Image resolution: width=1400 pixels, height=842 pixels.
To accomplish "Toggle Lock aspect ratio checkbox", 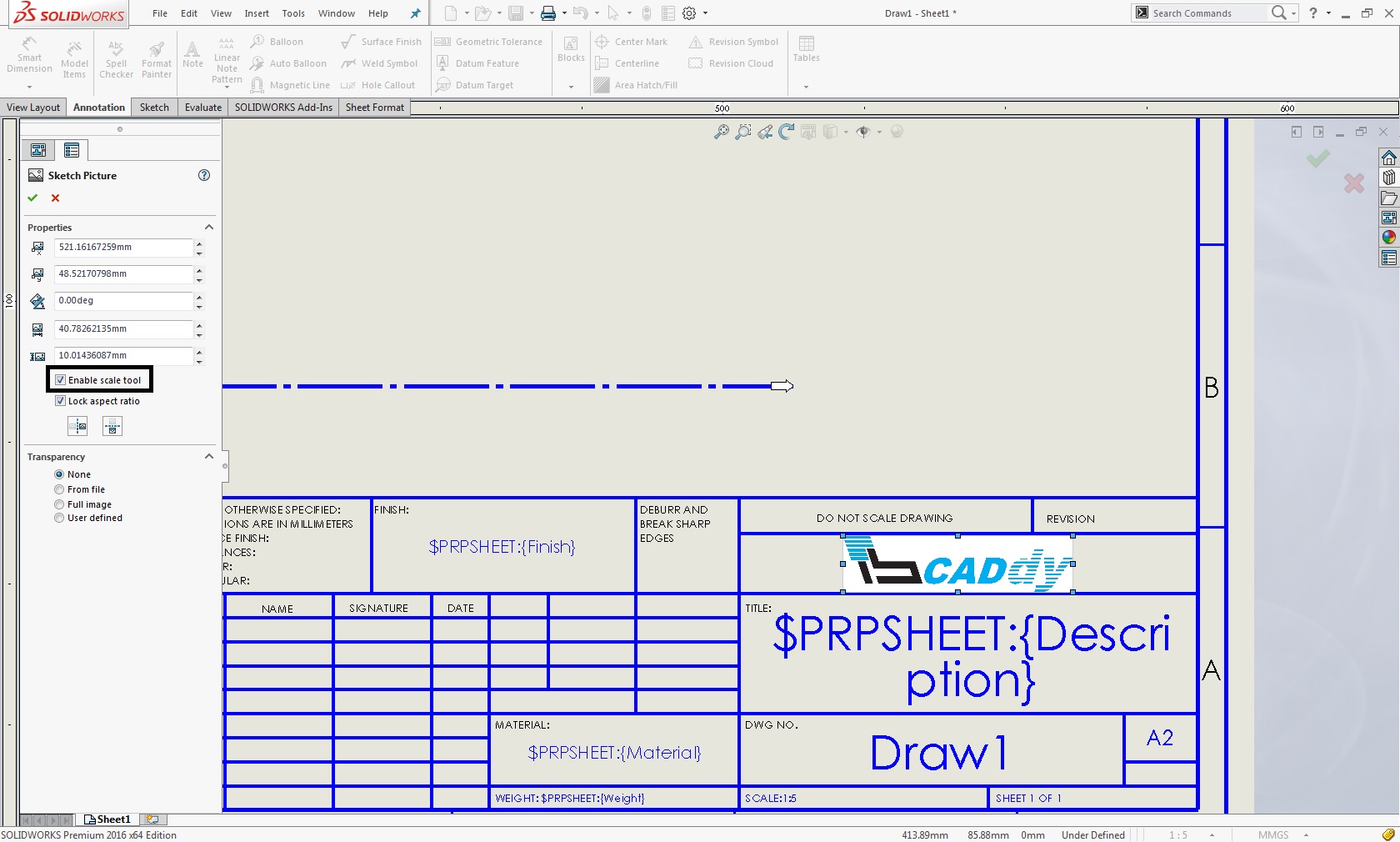I will (x=60, y=401).
